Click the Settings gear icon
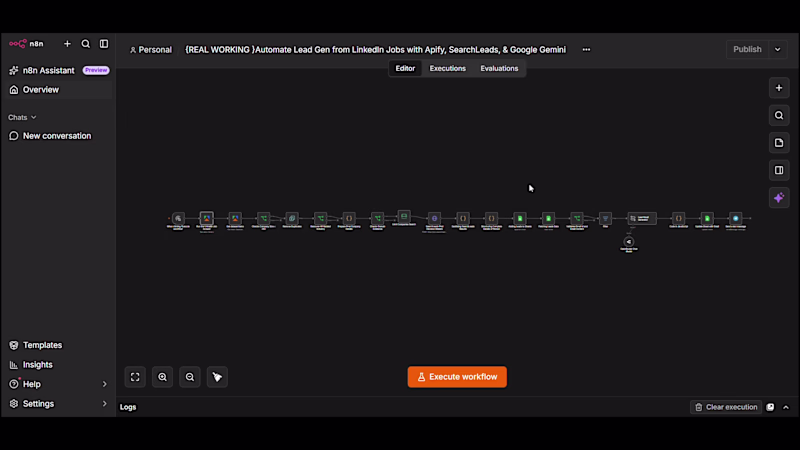Screen dimensions: 800x450 pyautogui.click(x=14, y=404)
